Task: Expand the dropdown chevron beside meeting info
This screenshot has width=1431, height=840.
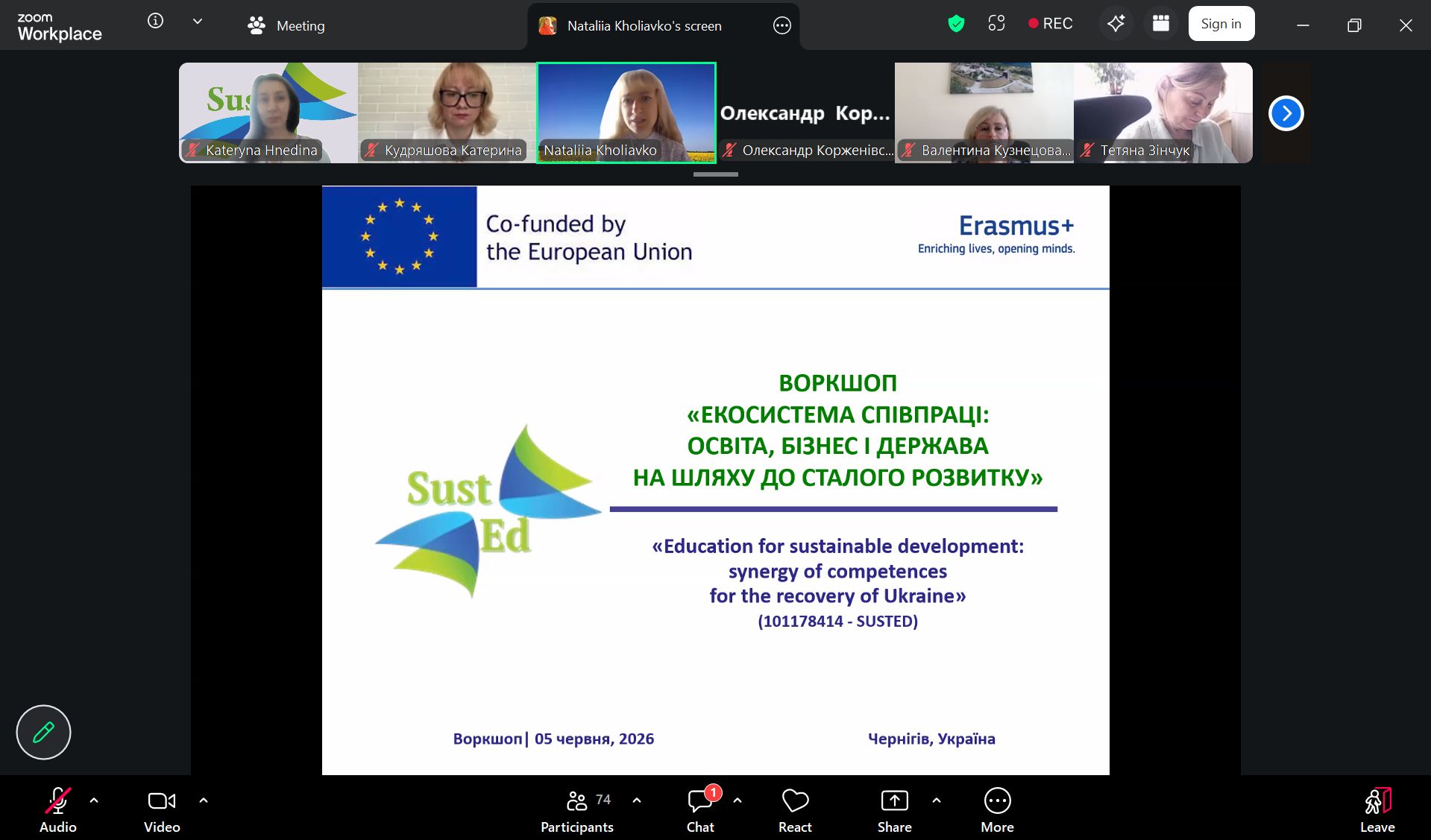Action: 198,22
